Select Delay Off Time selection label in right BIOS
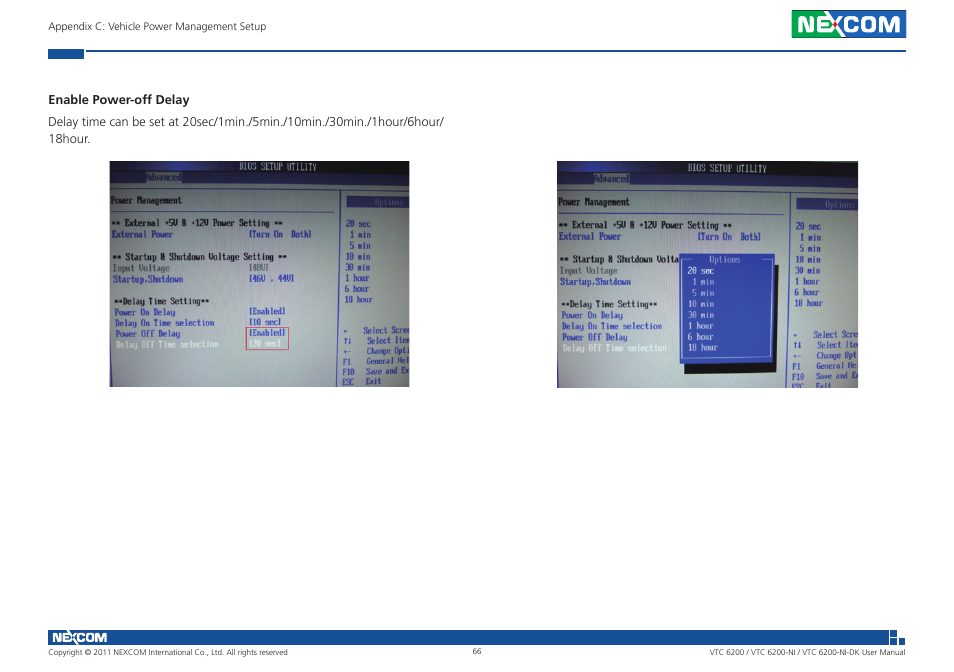Screen dimensions: 954x672 [615, 348]
